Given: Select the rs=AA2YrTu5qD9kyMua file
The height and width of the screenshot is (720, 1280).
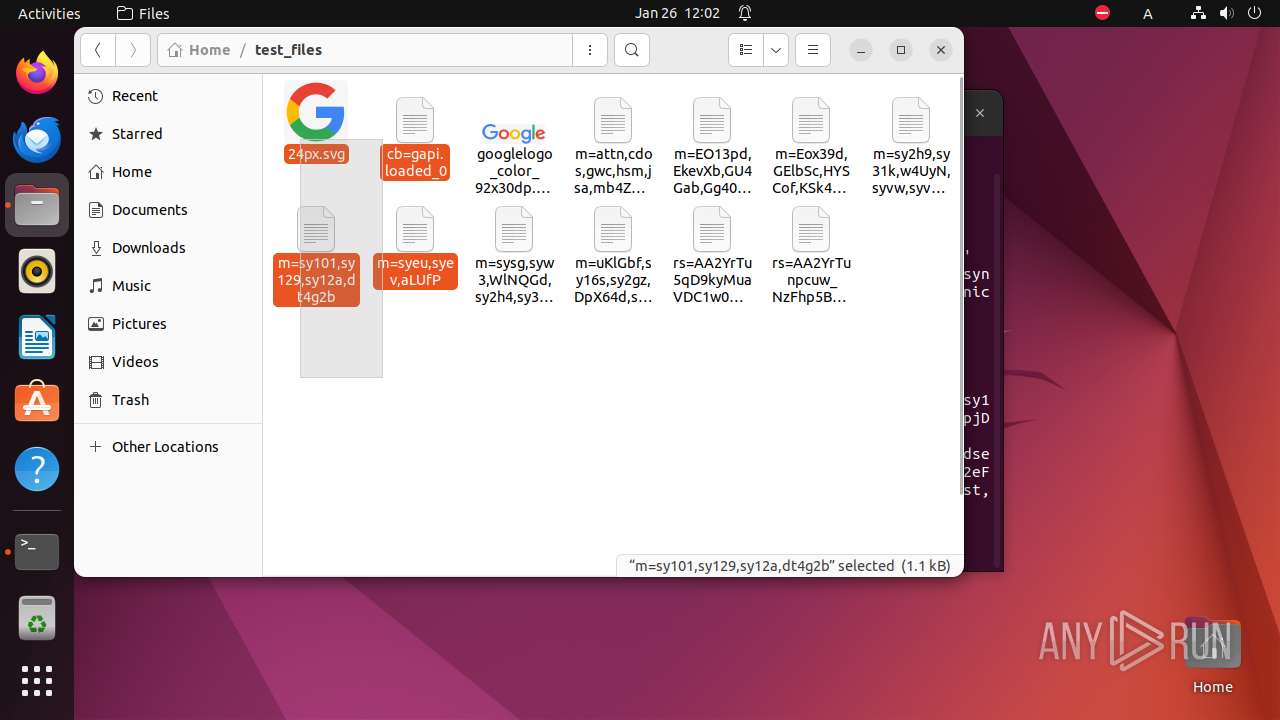Looking at the screenshot, I should tap(712, 256).
